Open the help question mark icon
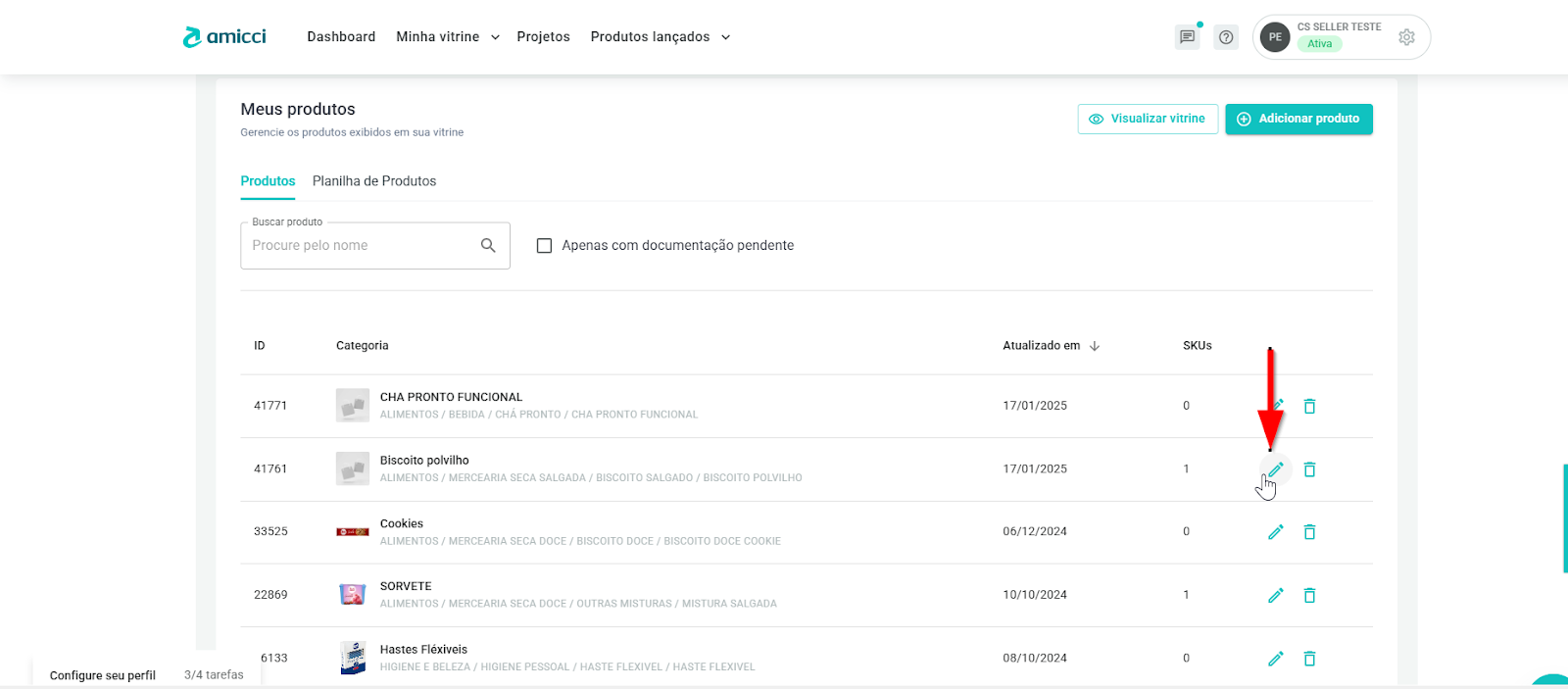The image size is (1568, 689). (1226, 37)
